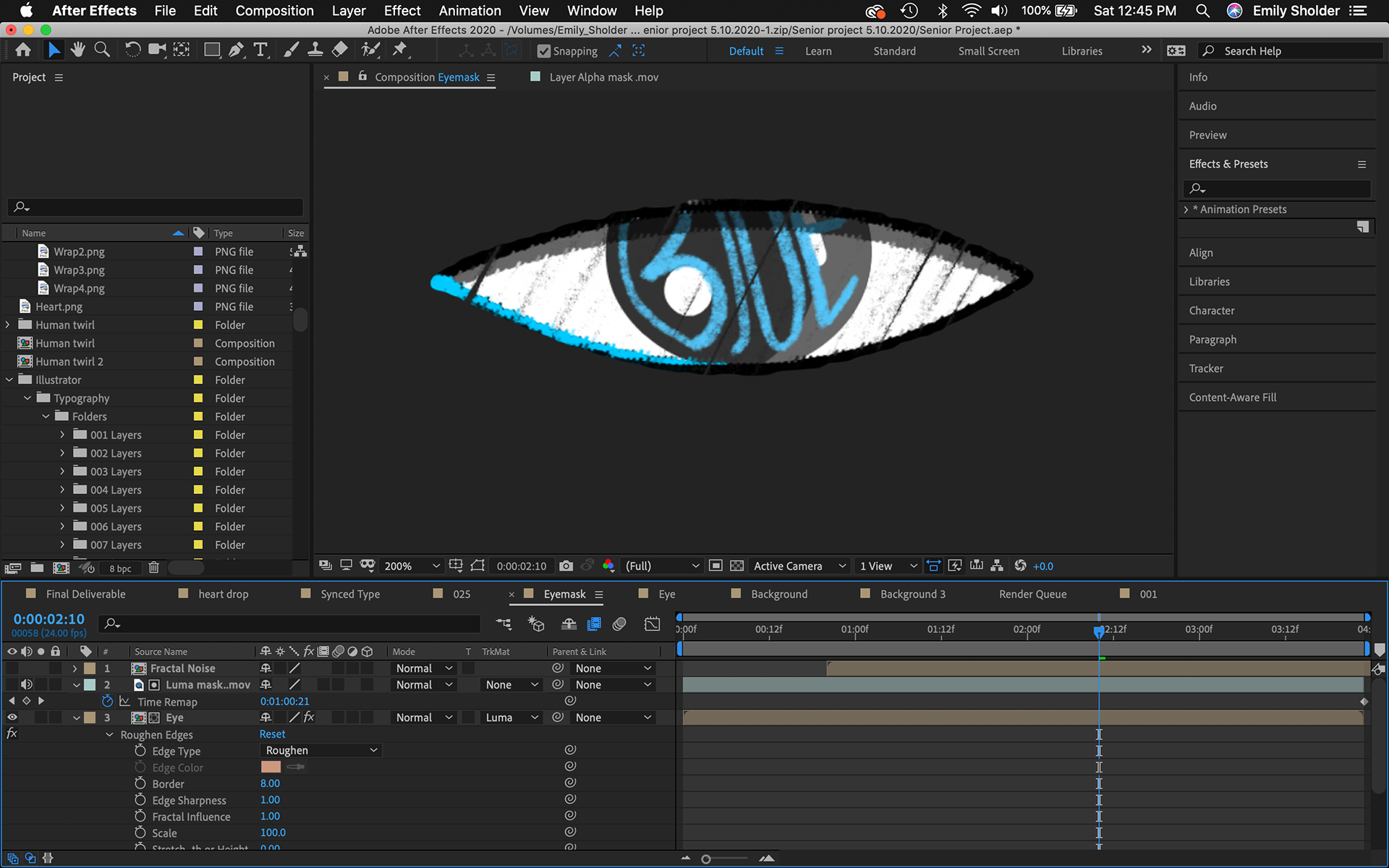Mute audio of Luma mask..mov layer
The height and width of the screenshot is (868, 1389).
26,684
